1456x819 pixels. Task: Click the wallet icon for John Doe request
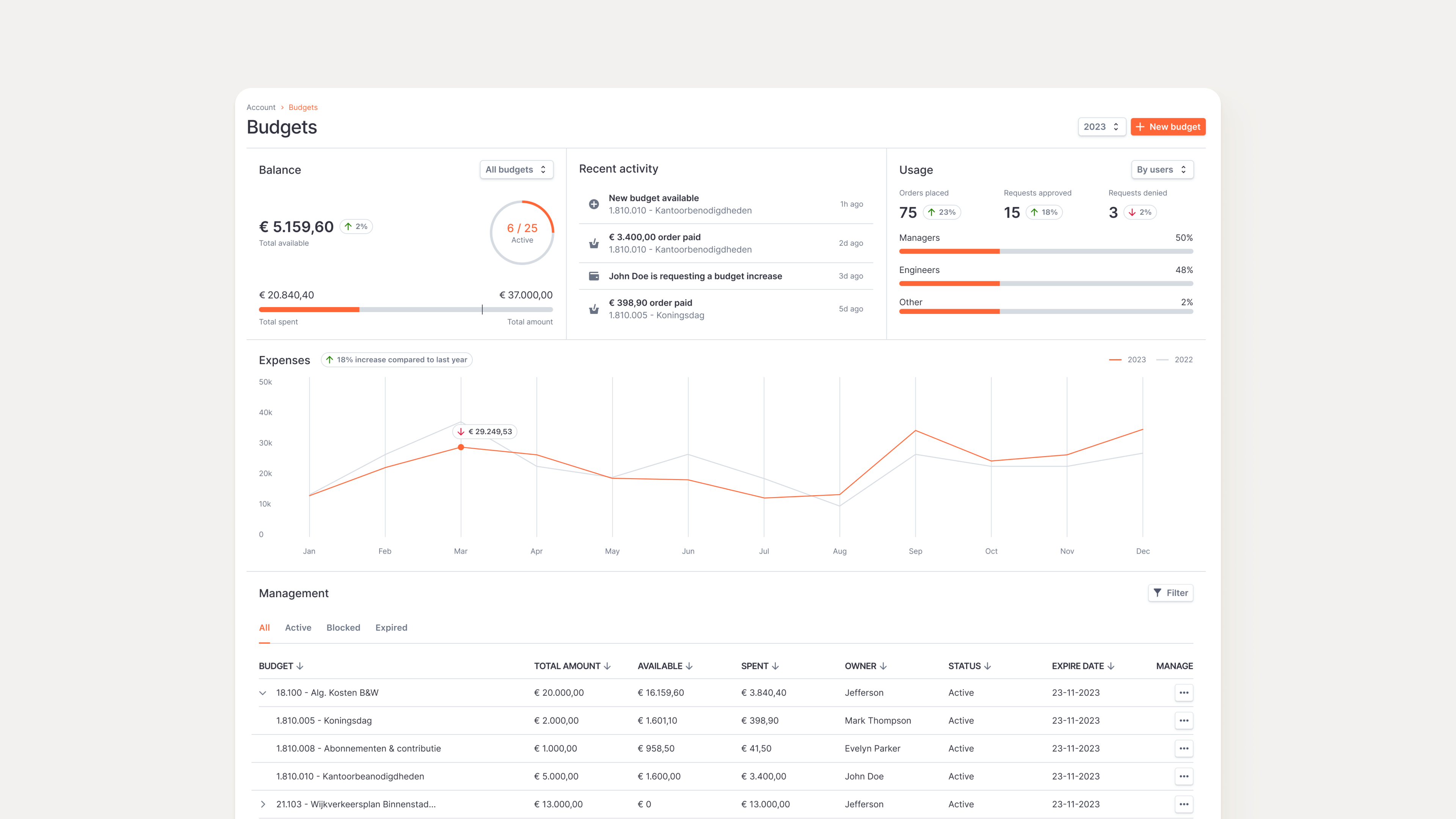[593, 276]
